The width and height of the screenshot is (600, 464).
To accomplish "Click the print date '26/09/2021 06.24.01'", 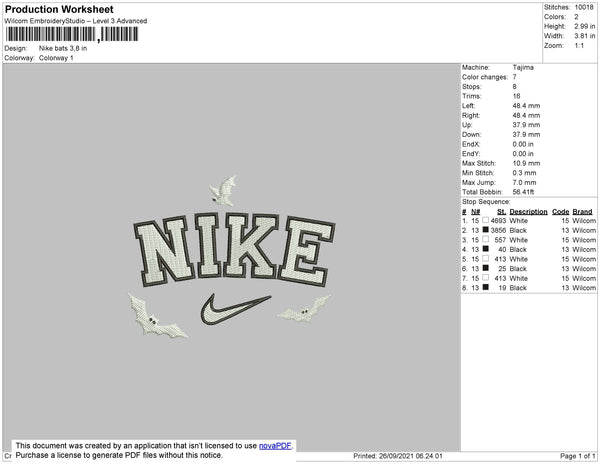I will pyautogui.click(x=410, y=456).
